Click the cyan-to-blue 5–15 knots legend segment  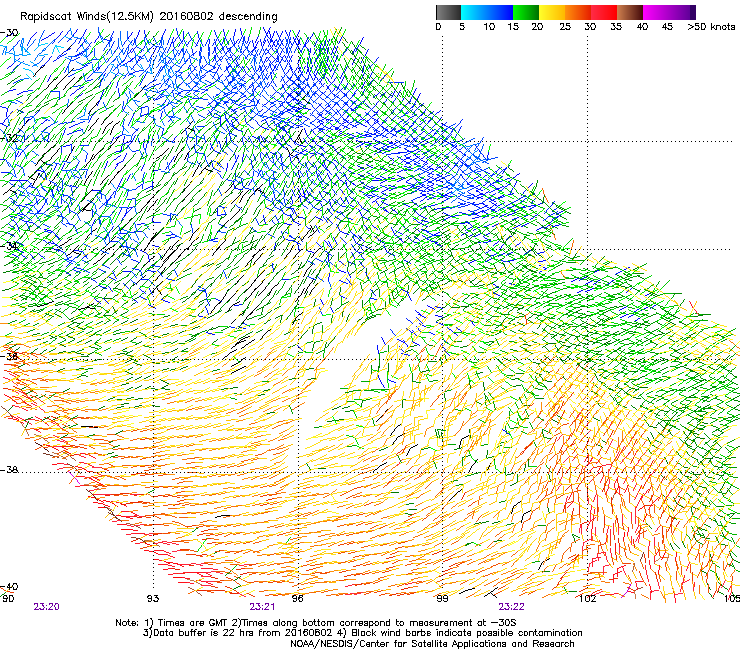[487, 12]
